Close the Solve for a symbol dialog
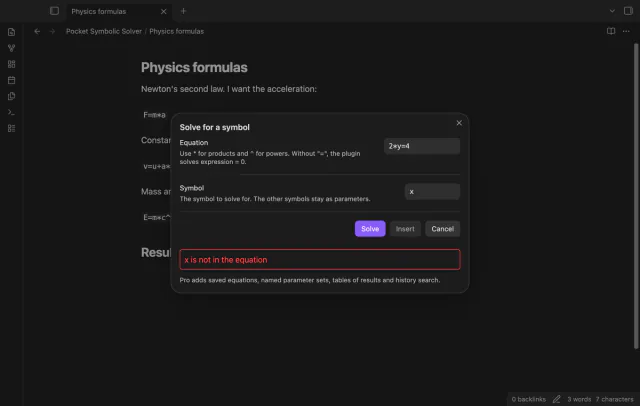The image size is (640, 406). click(459, 123)
